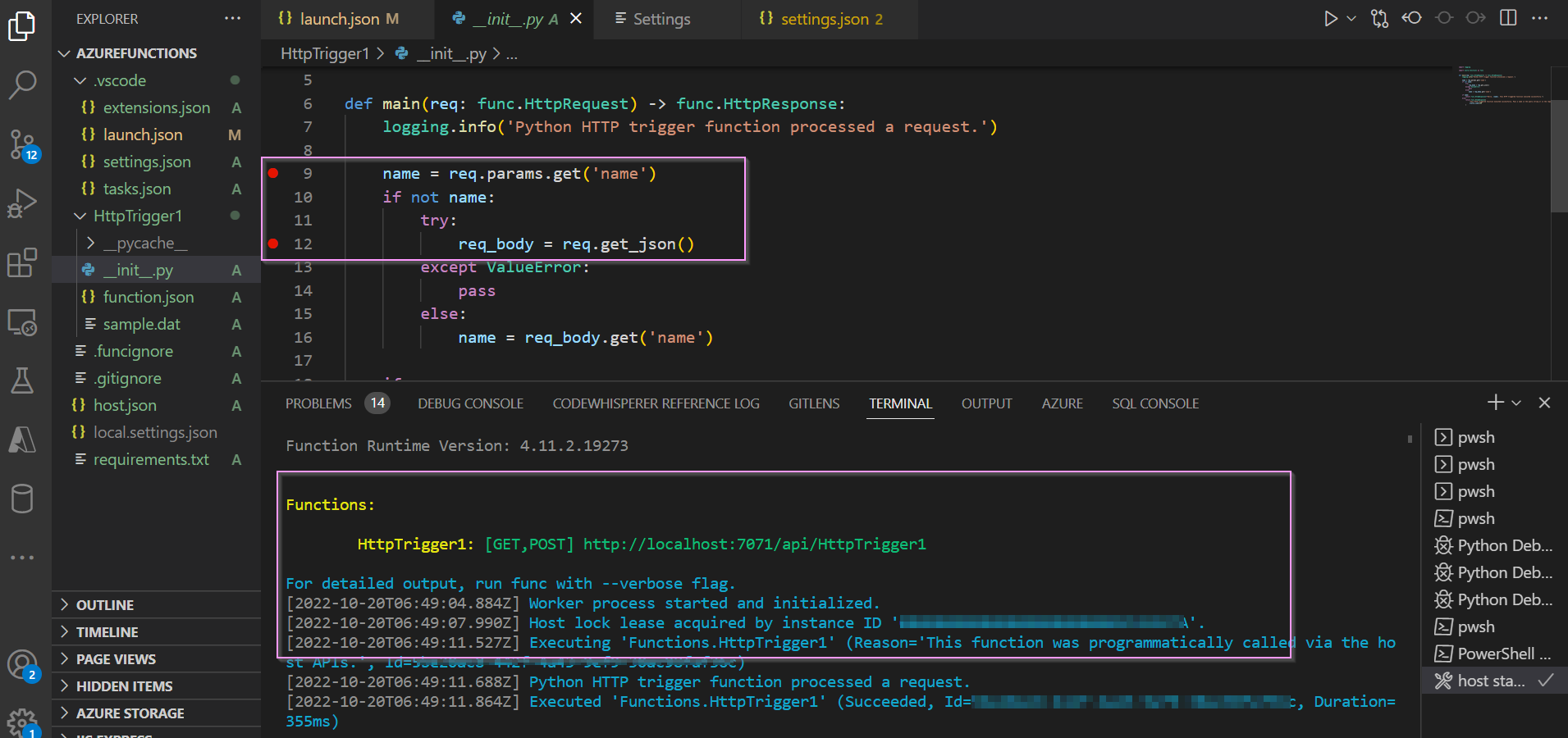Image resolution: width=1568 pixels, height=738 pixels.
Task: Go to previous change arrow icon
Action: click(x=1412, y=18)
